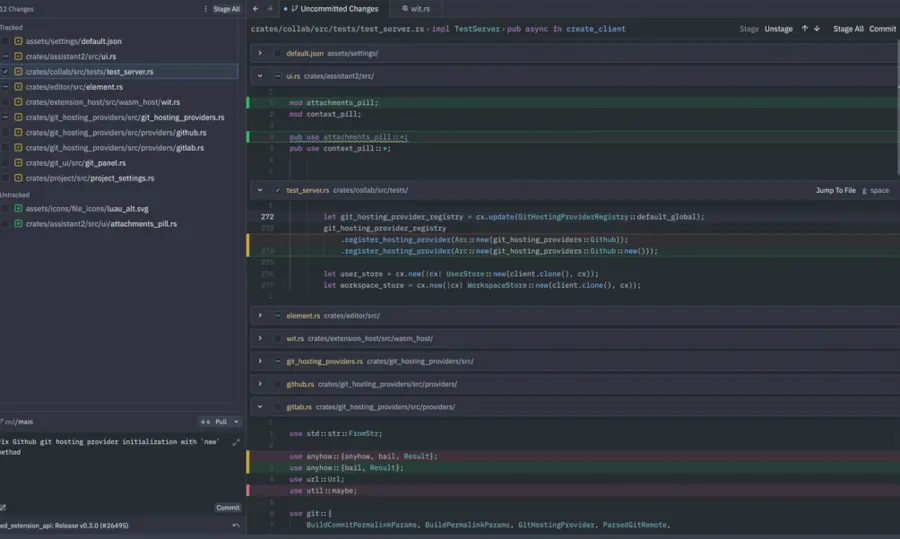Expand the commit message editor

coord(236,442)
